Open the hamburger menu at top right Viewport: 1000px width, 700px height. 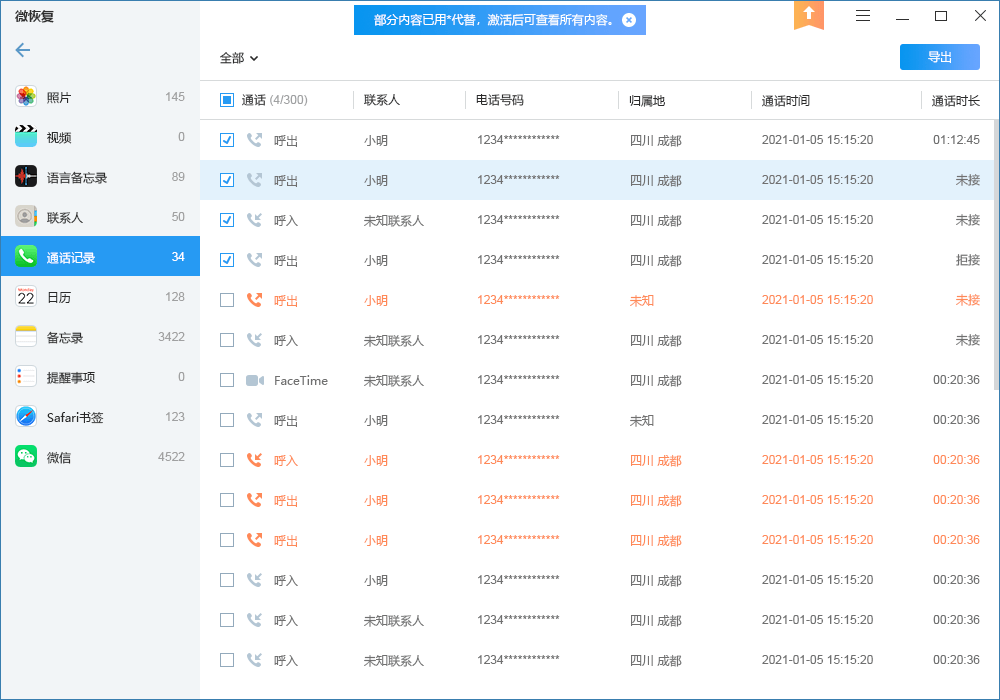pyautogui.click(x=861, y=16)
